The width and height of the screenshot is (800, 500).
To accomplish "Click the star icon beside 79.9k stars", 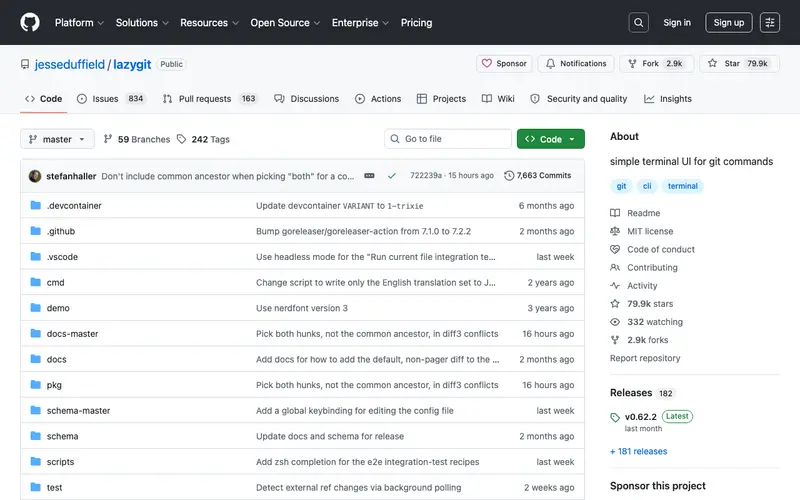I will point(615,304).
